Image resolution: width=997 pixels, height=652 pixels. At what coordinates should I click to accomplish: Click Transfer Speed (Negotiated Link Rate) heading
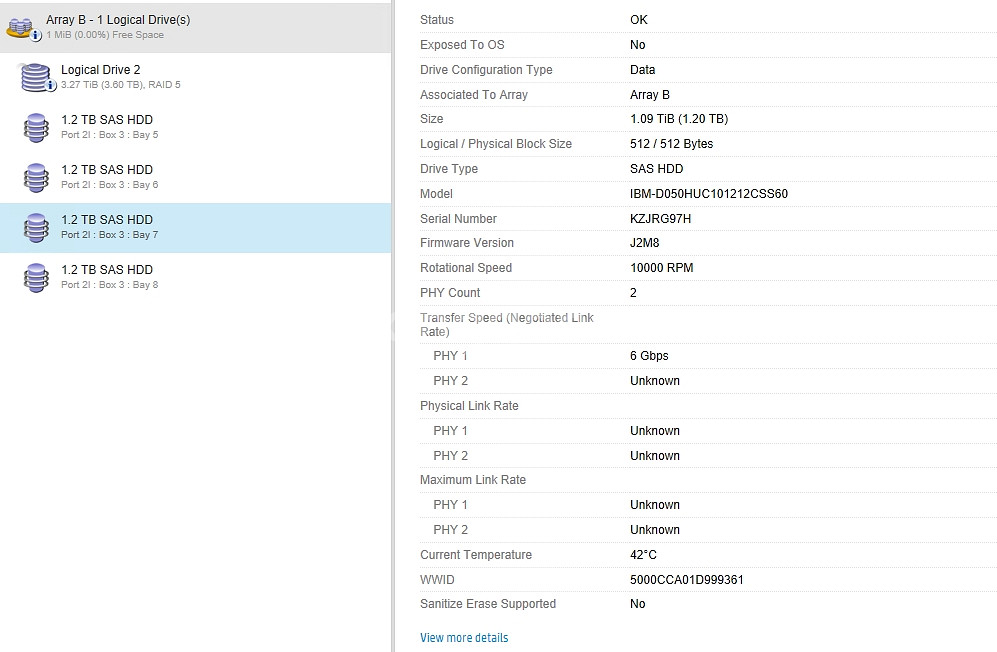507,324
